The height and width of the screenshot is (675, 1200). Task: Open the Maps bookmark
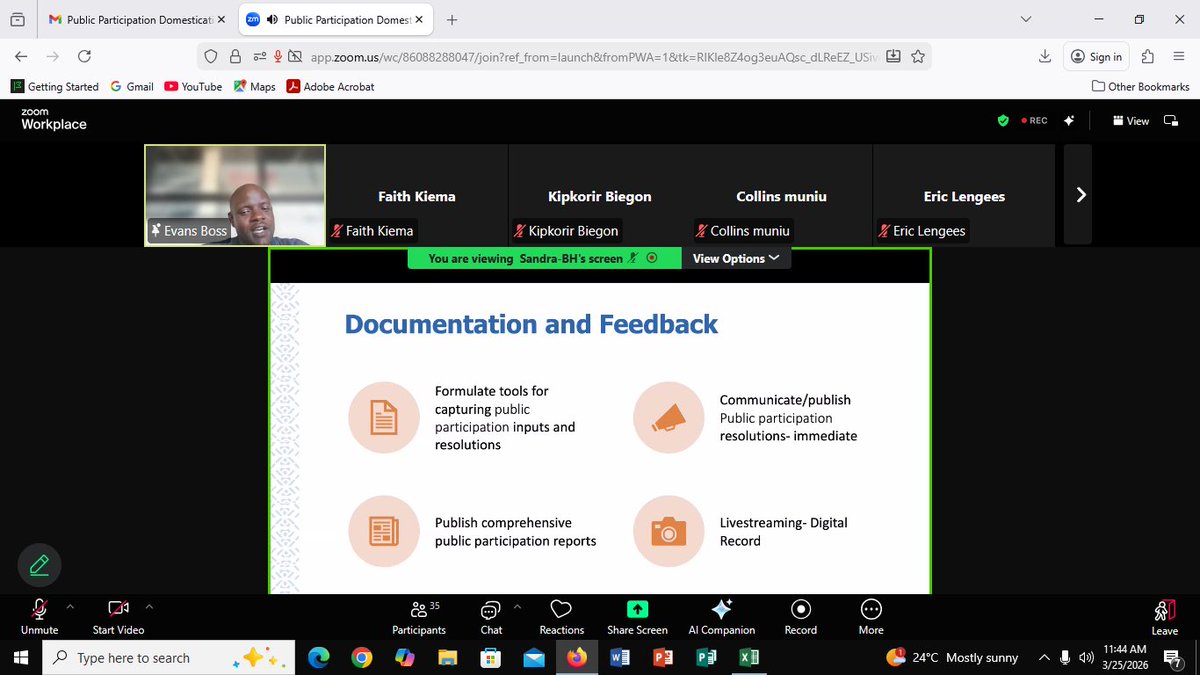[254, 87]
